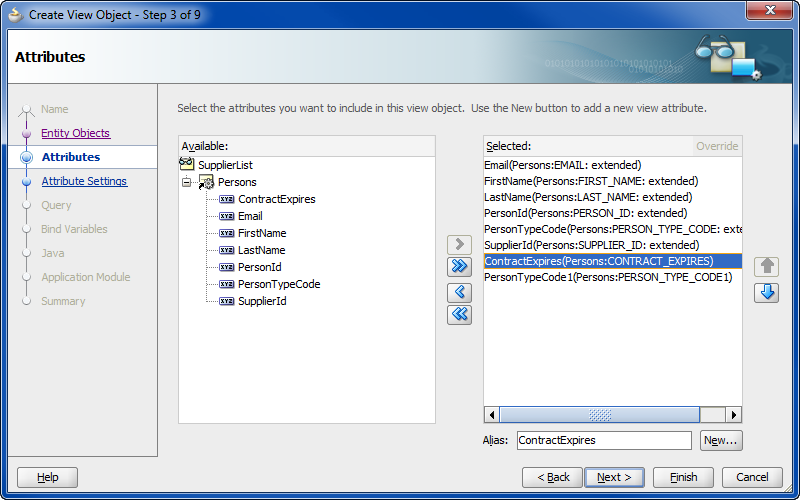Viewport: 800px width, 500px height.
Task: Click the Next > button
Action: [x=614, y=478]
